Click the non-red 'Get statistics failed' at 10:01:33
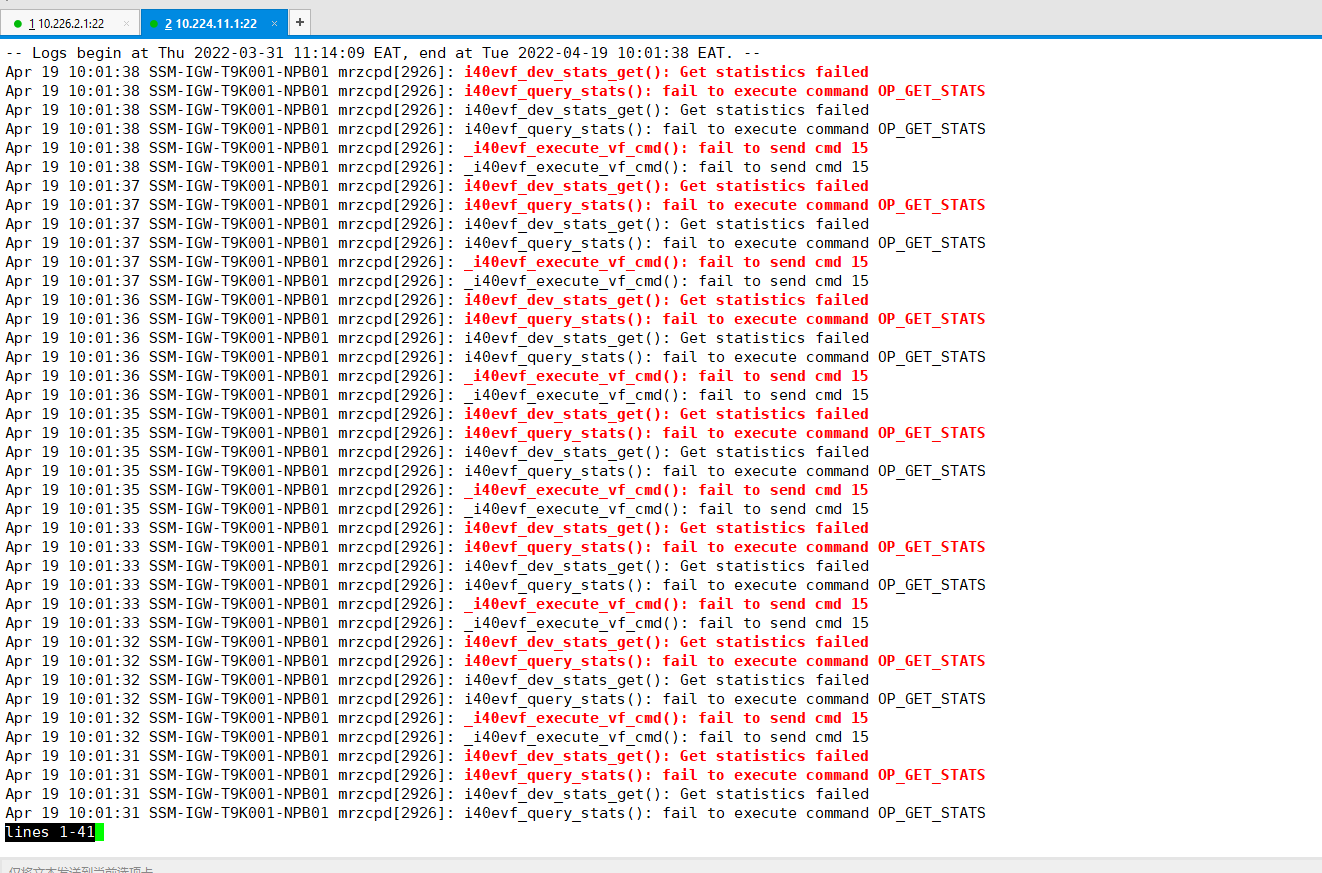1322x873 pixels. [x=774, y=566]
